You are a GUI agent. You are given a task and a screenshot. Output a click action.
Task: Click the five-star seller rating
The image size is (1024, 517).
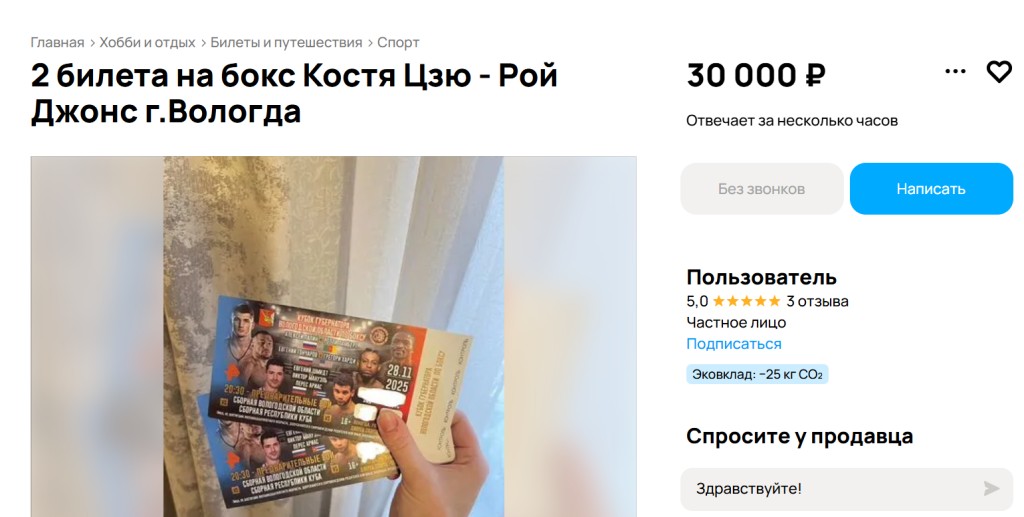pyautogui.click(x=746, y=301)
